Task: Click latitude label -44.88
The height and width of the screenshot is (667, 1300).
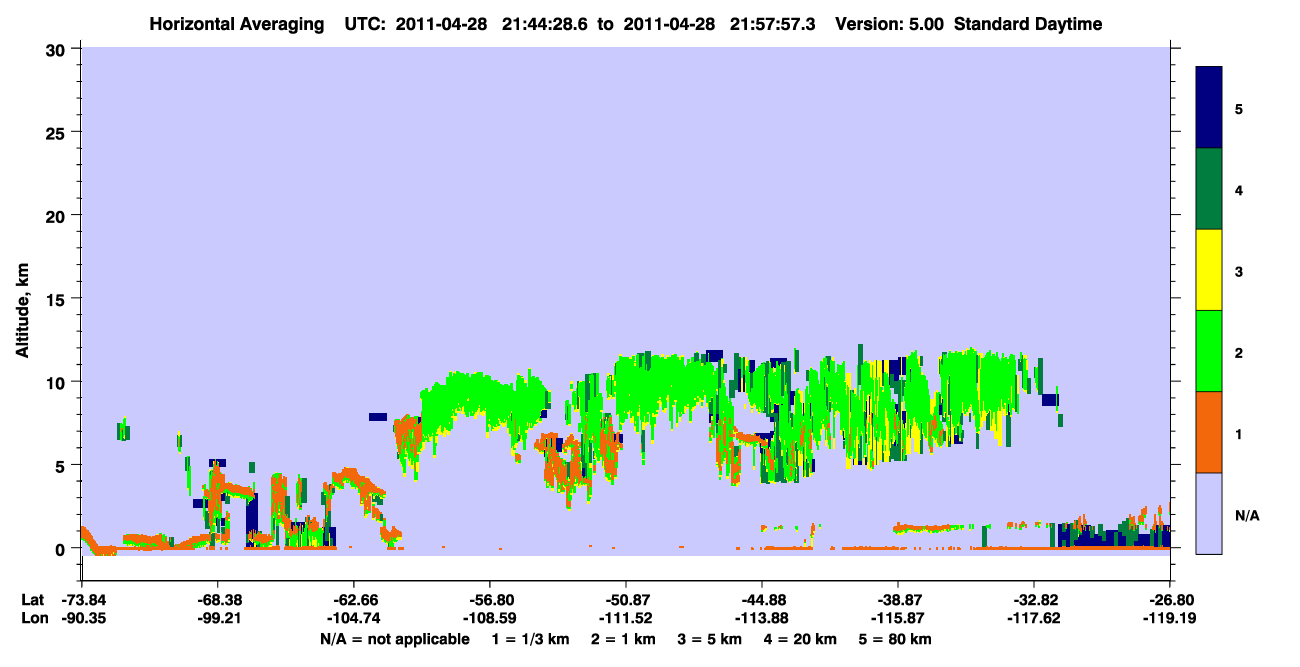Action: pyautogui.click(x=761, y=600)
